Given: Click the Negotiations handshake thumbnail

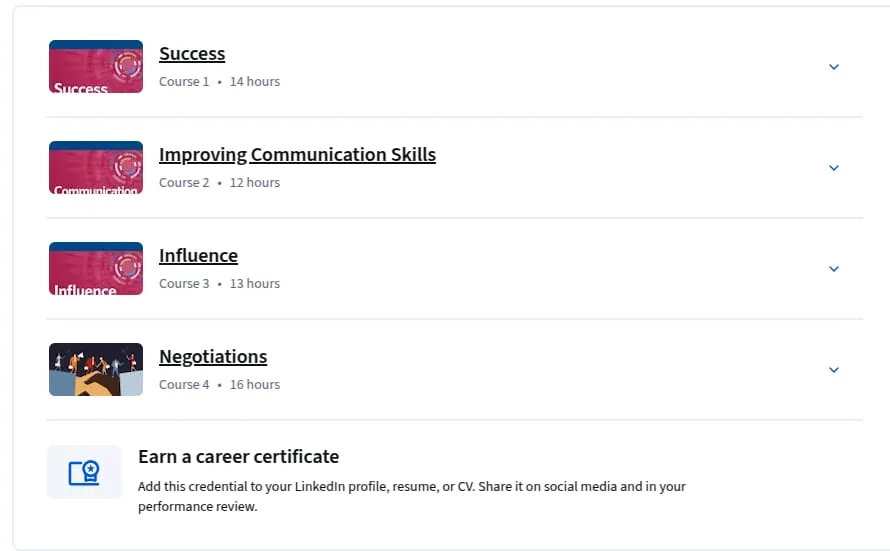Looking at the screenshot, I should [96, 369].
